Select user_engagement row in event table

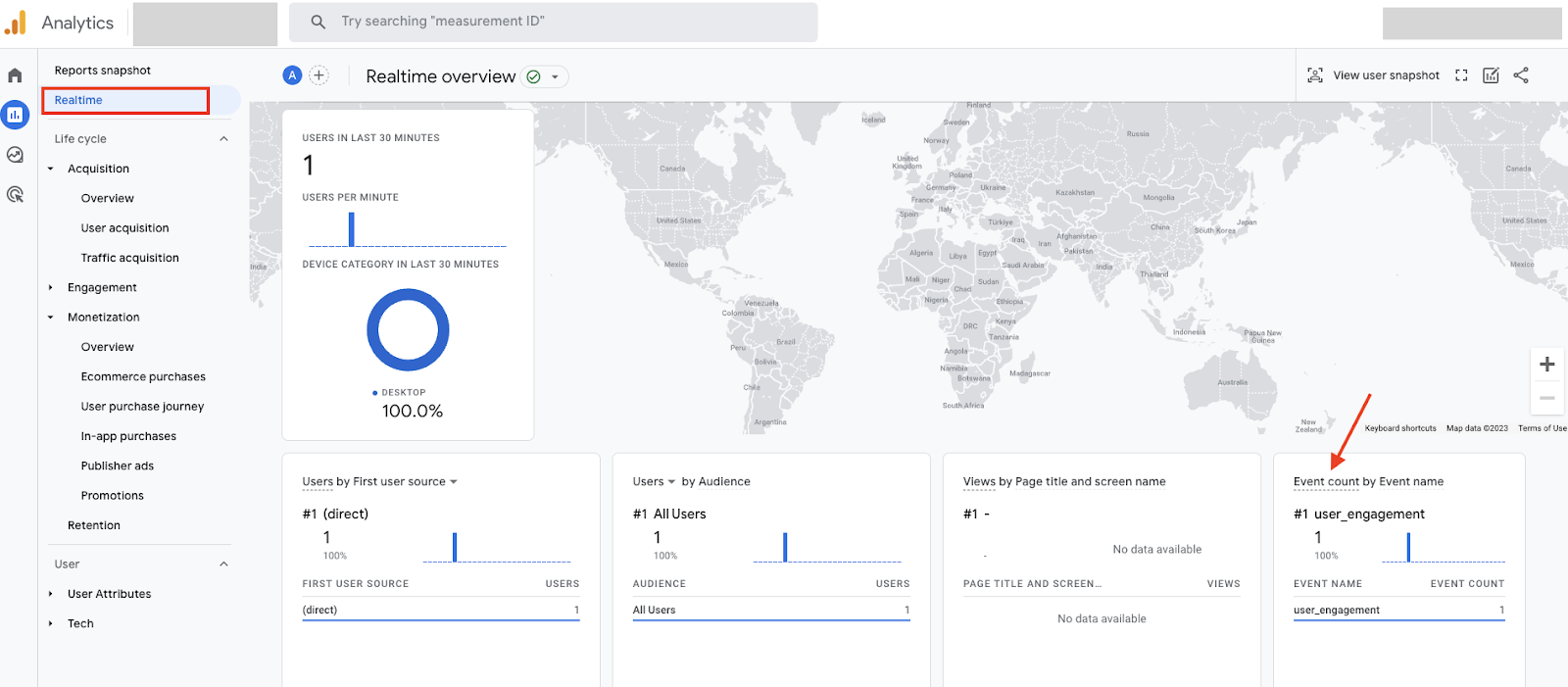point(1399,610)
